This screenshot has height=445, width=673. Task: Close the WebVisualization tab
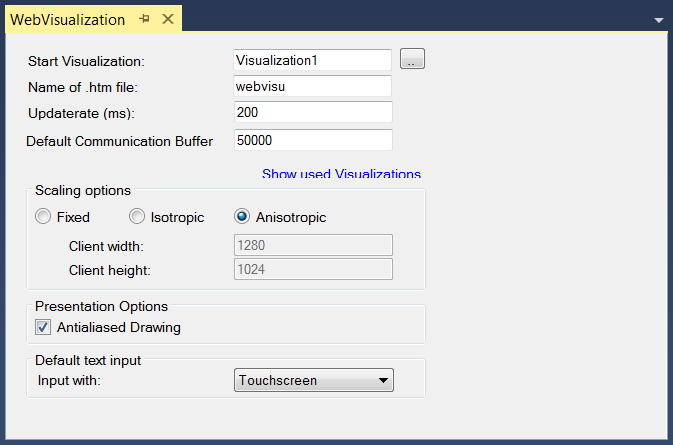[168, 19]
